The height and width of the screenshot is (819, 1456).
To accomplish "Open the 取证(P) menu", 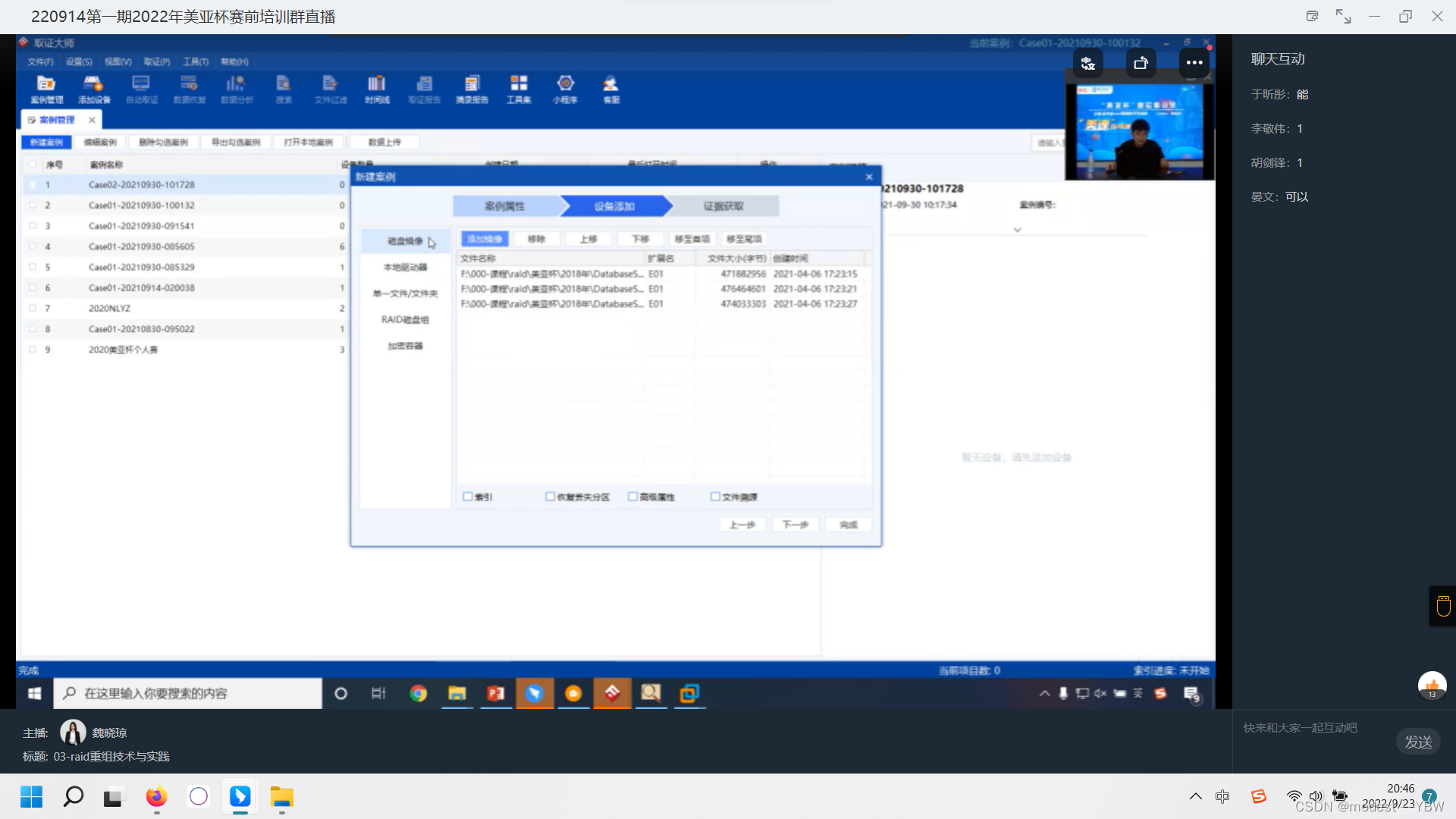I will 157,61.
